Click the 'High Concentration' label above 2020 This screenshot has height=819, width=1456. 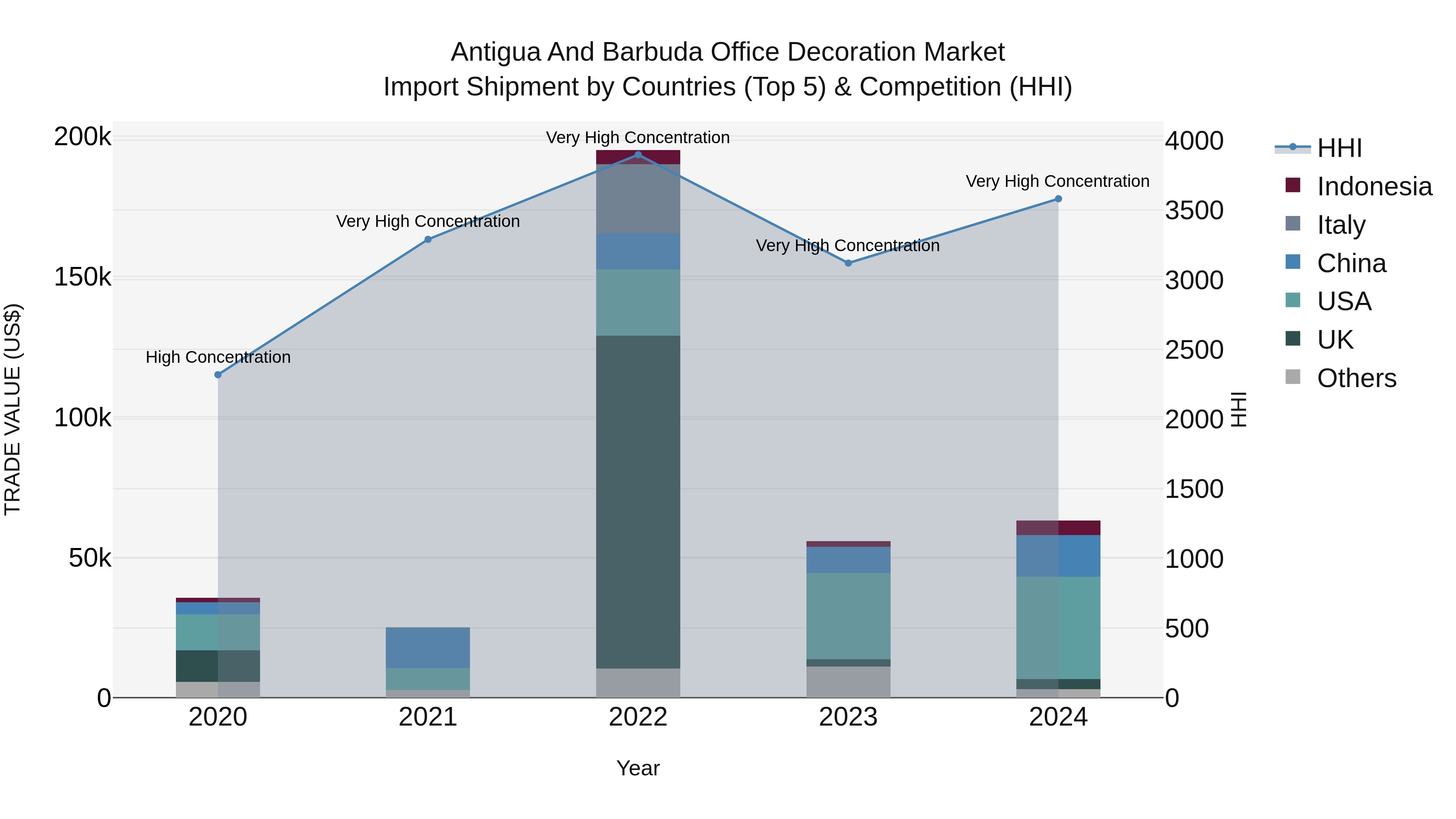pos(218,357)
